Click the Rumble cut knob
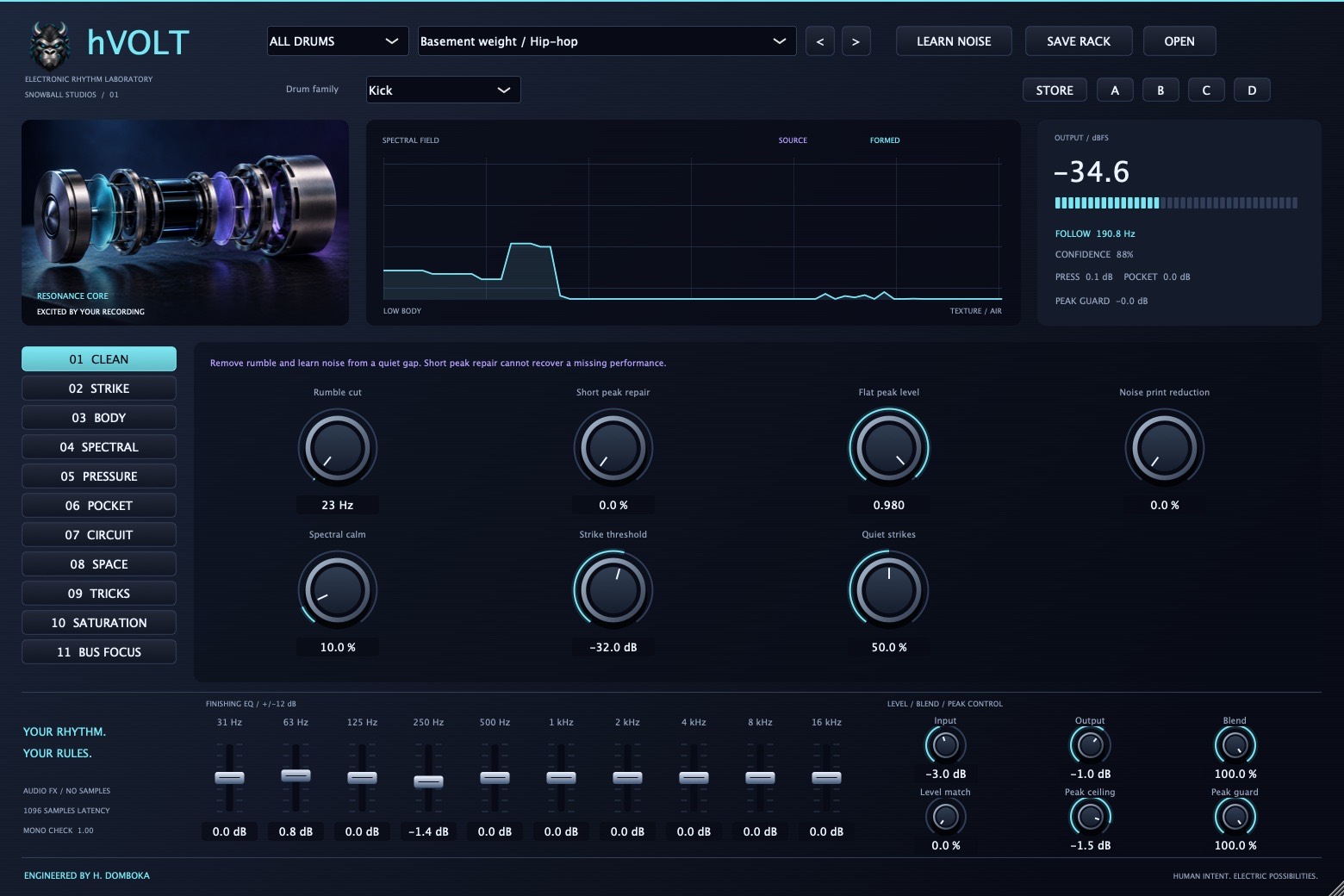 [x=338, y=448]
